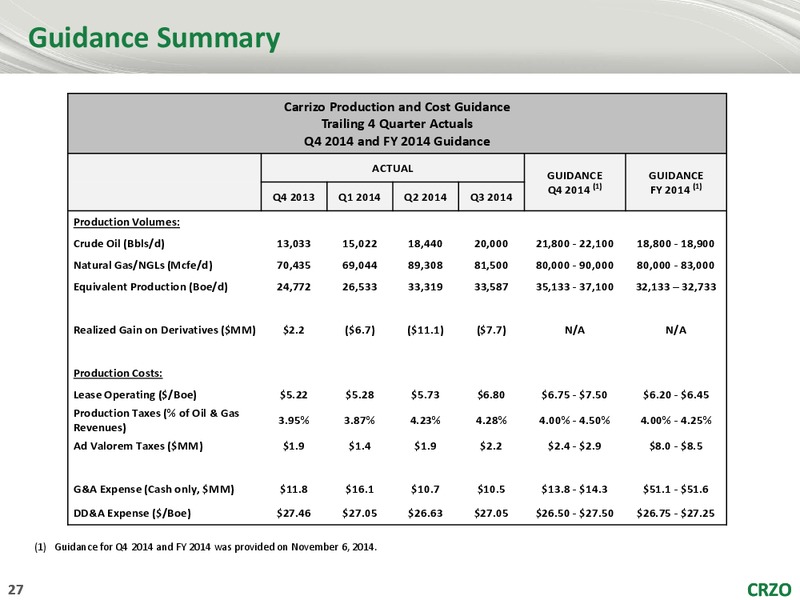The image size is (800, 600).
Task: Select lease operating value $5.22
Action: point(294,394)
